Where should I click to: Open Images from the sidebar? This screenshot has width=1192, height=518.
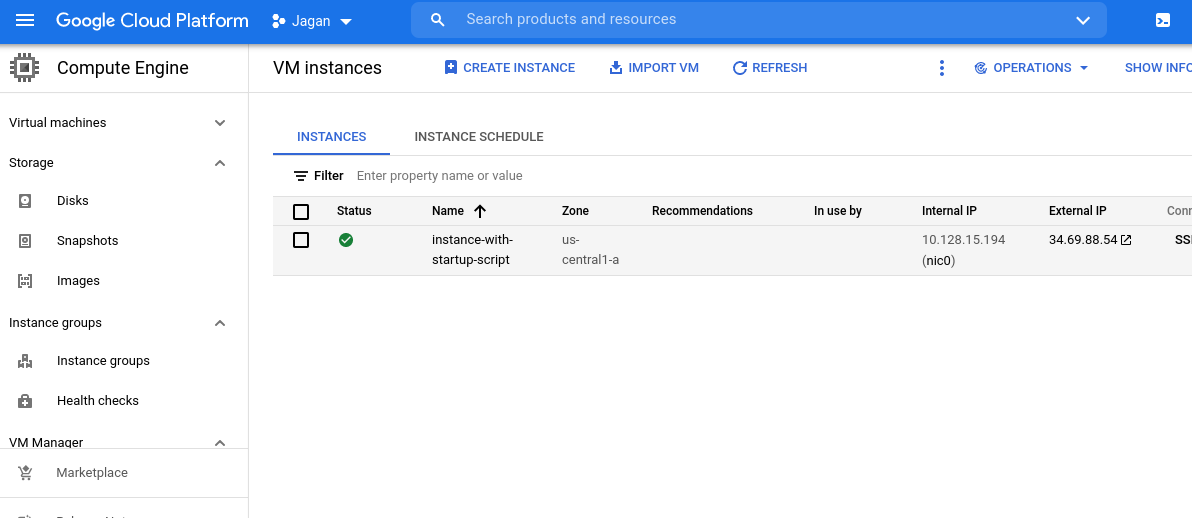[x=78, y=281]
